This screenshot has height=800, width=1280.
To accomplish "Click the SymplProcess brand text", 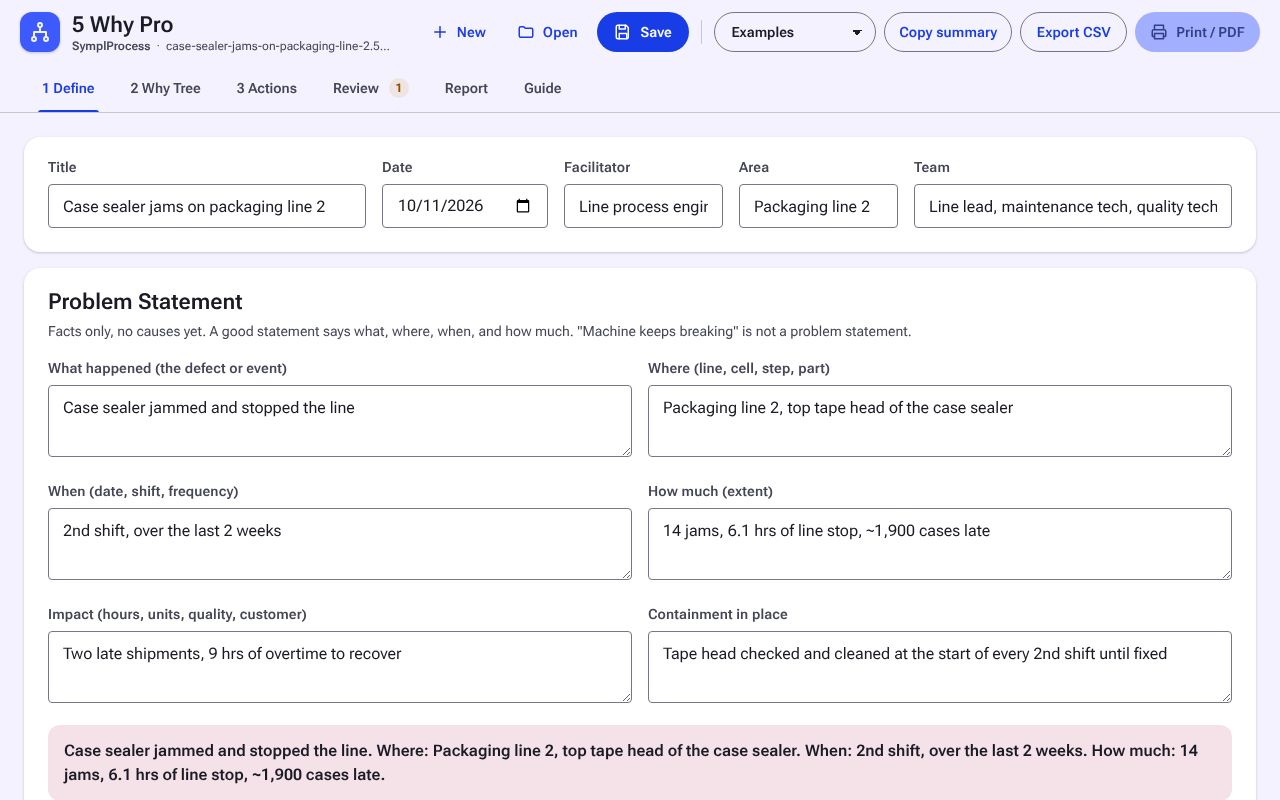I will click(x=111, y=46).
